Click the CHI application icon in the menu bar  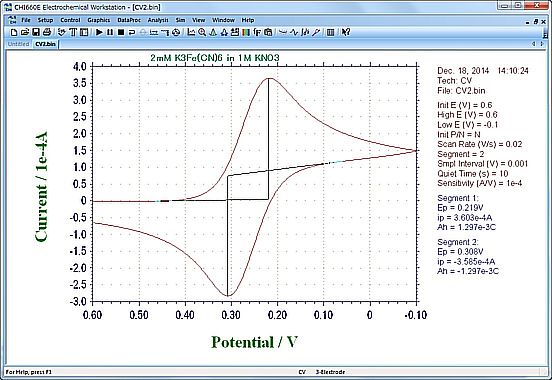point(12,20)
